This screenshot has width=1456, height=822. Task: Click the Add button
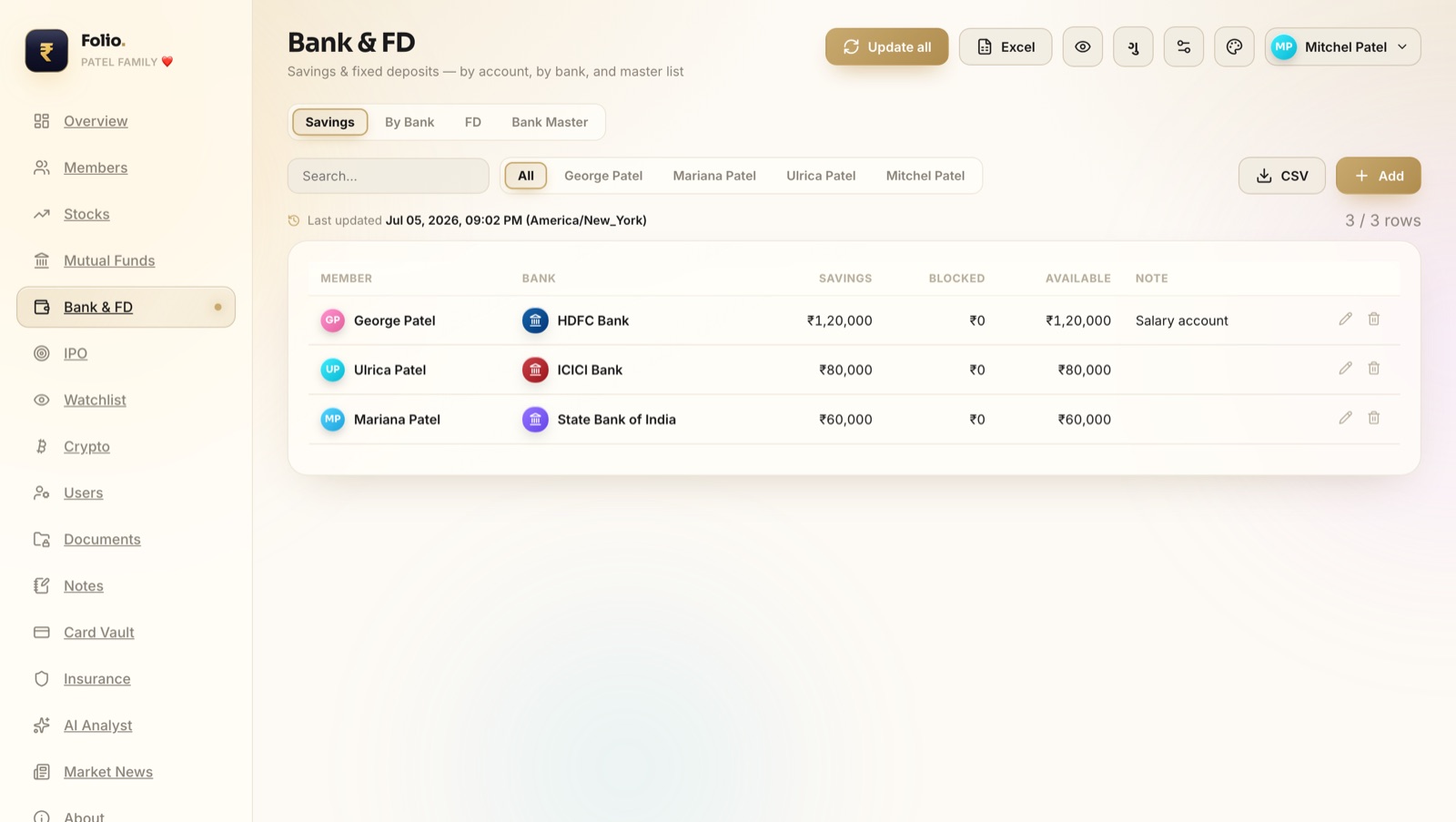(1379, 176)
